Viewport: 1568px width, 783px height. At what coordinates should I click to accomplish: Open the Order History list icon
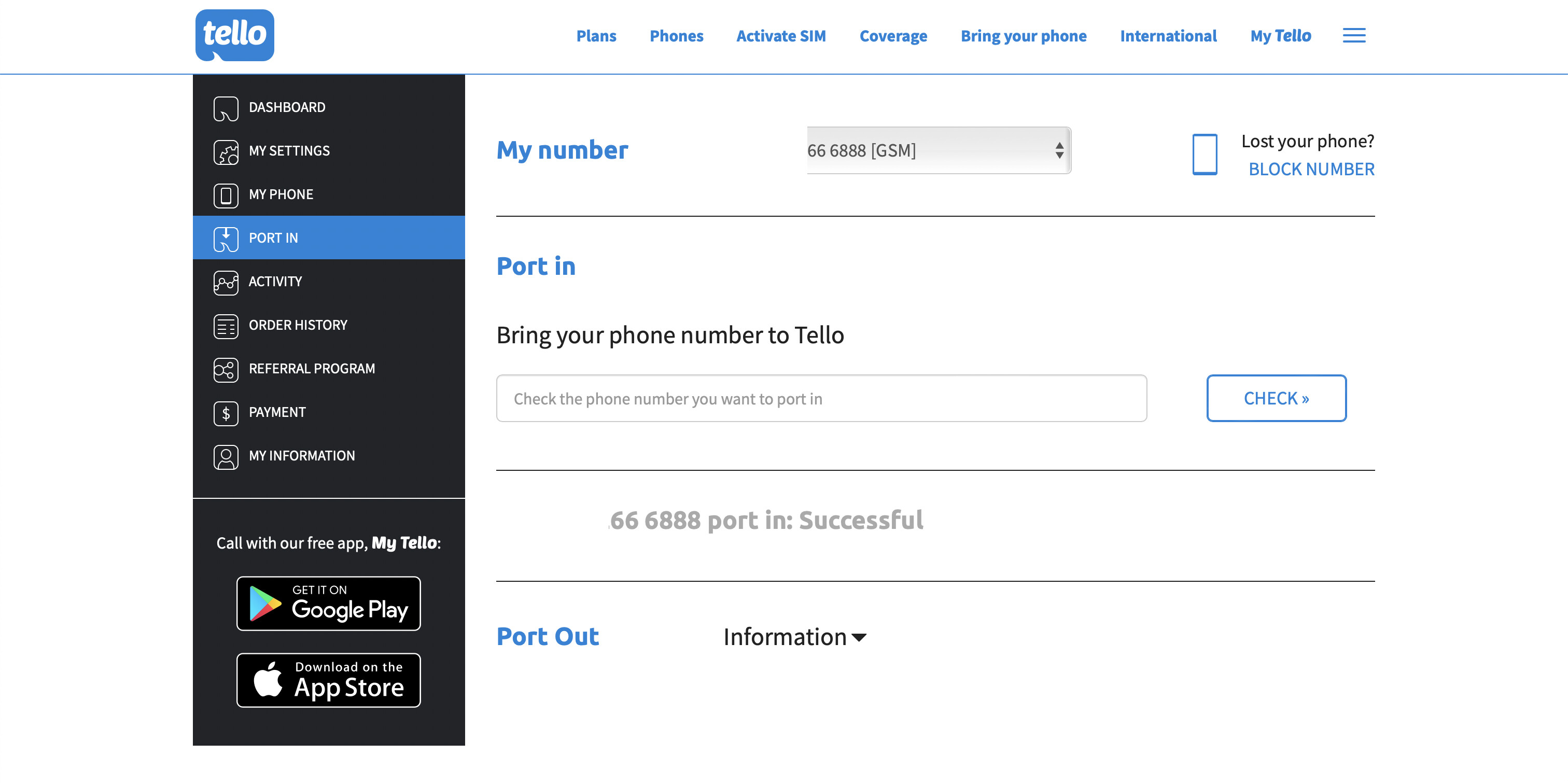[226, 326]
